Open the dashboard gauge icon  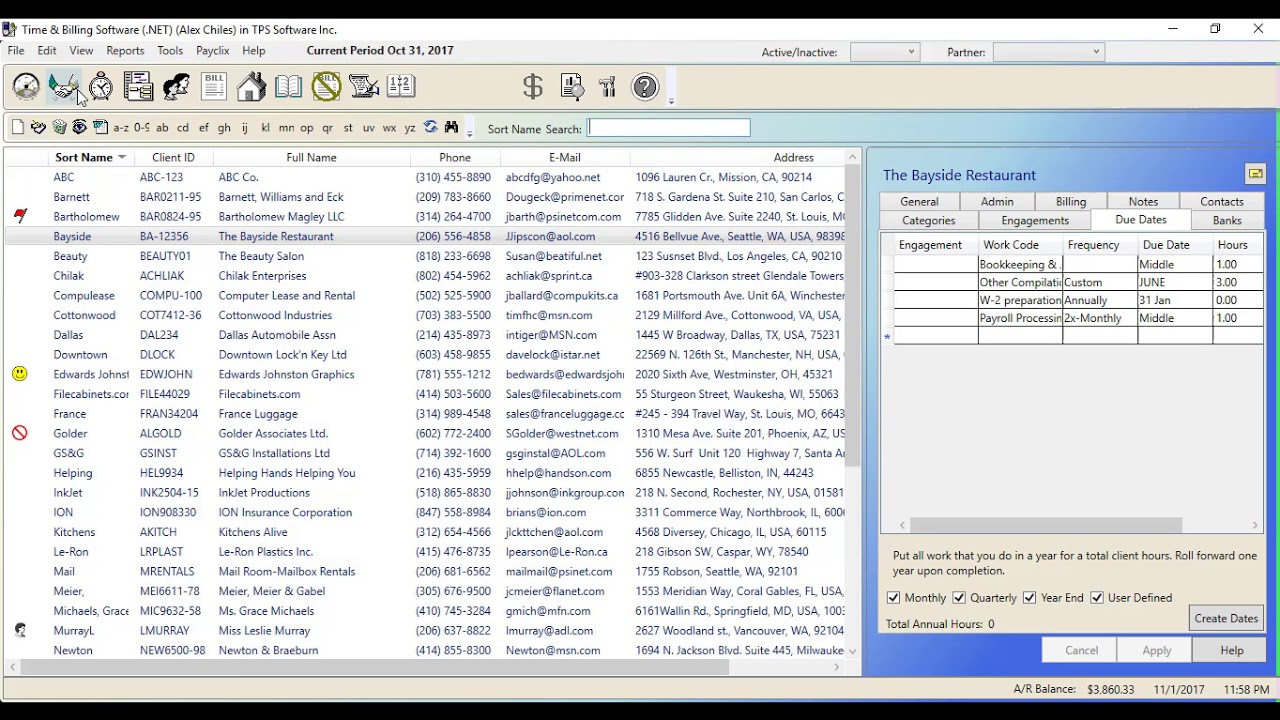pyautogui.click(x=26, y=87)
